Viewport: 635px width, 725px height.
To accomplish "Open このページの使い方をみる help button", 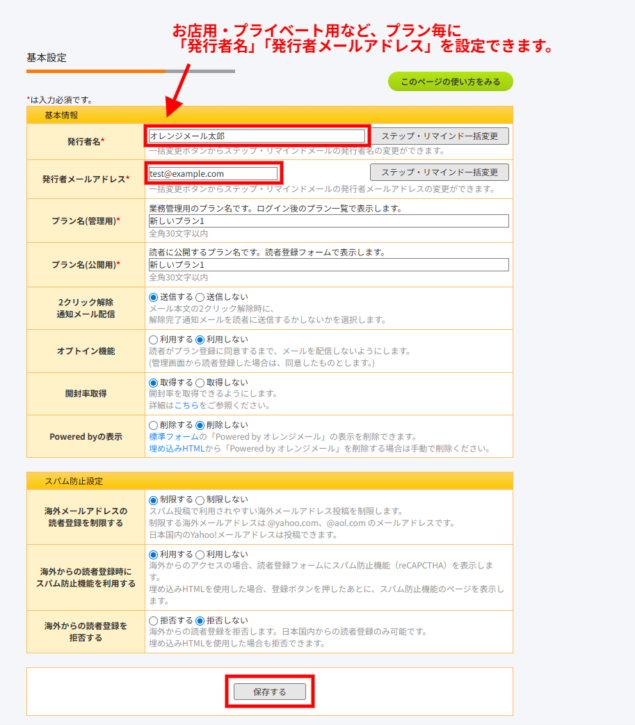I will [x=450, y=81].
